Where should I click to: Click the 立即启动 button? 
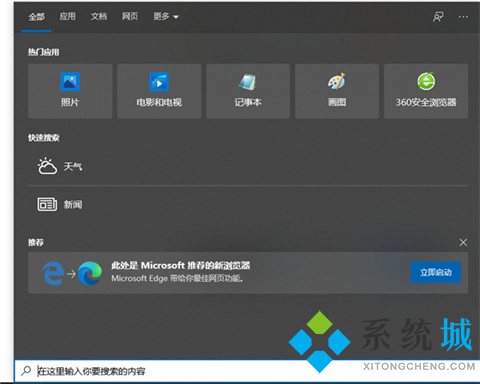(x=436, y=272)
